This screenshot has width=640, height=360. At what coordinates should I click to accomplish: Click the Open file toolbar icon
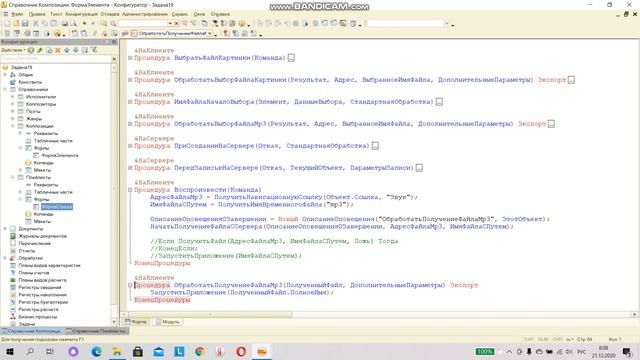coord(16,24)
